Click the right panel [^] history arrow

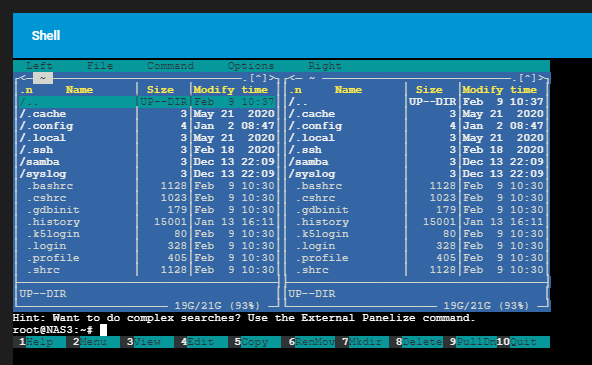click(527, 78)
